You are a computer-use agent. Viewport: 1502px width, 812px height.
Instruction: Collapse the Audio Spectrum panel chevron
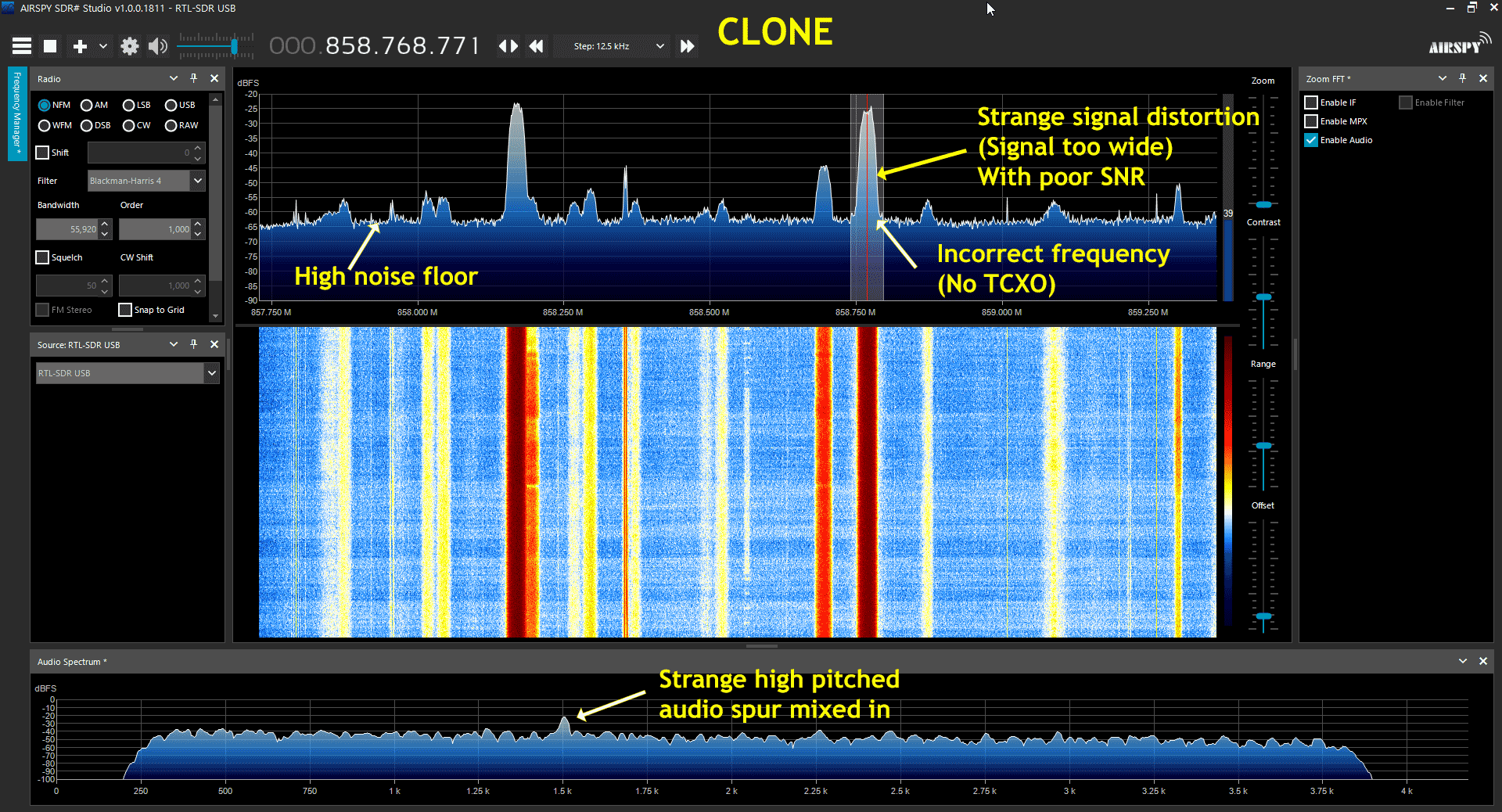click(x=1463, y=661)
